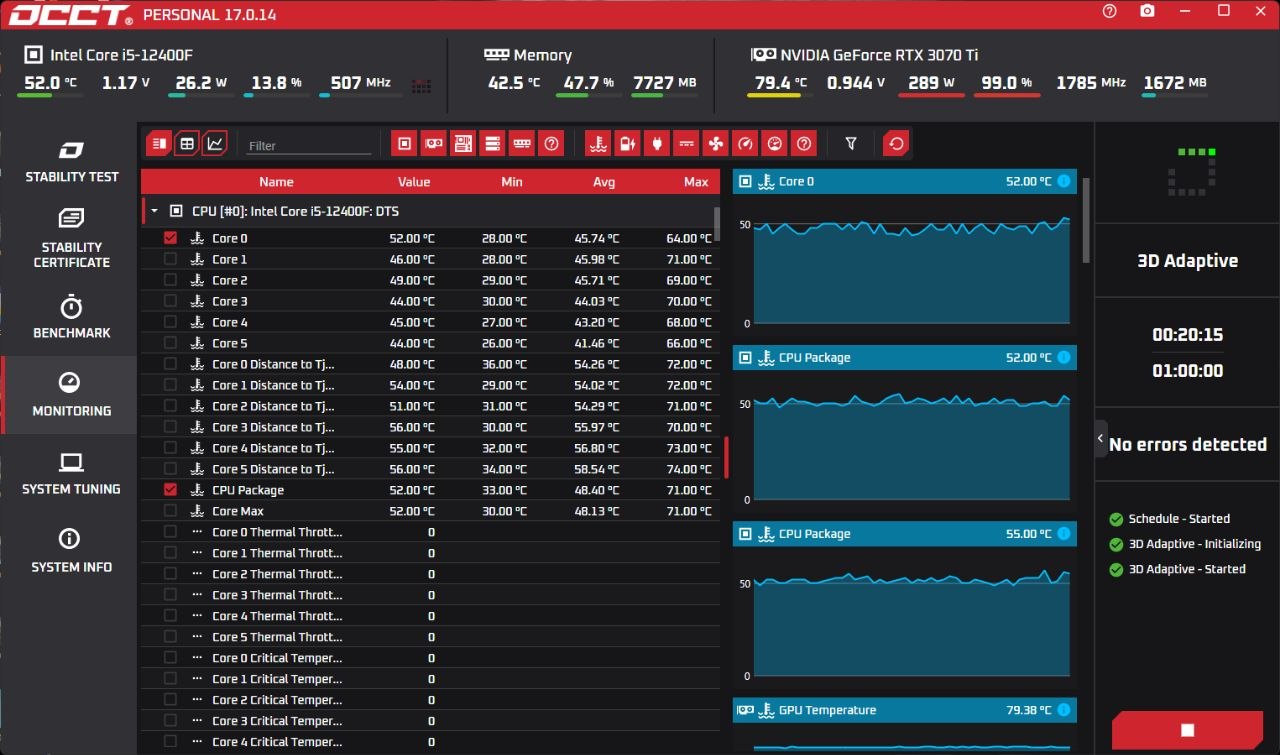The width and height of the screenshot is (1280, 755).
Task: Open the System Info section
Action: 71,551
